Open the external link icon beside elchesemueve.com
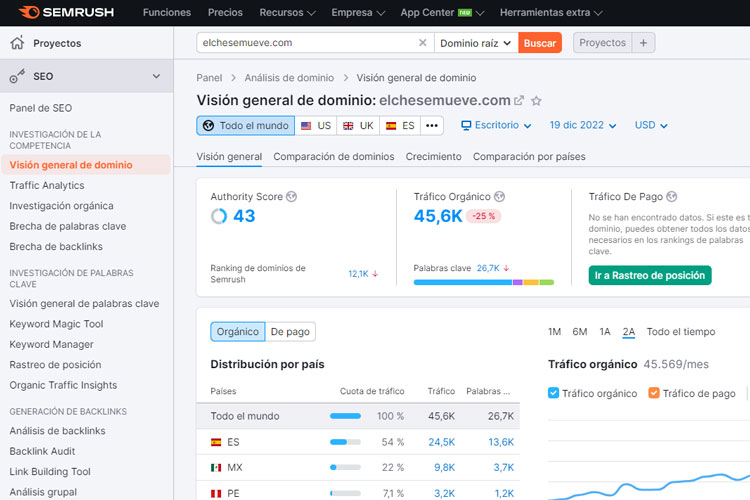 [518, 100]
